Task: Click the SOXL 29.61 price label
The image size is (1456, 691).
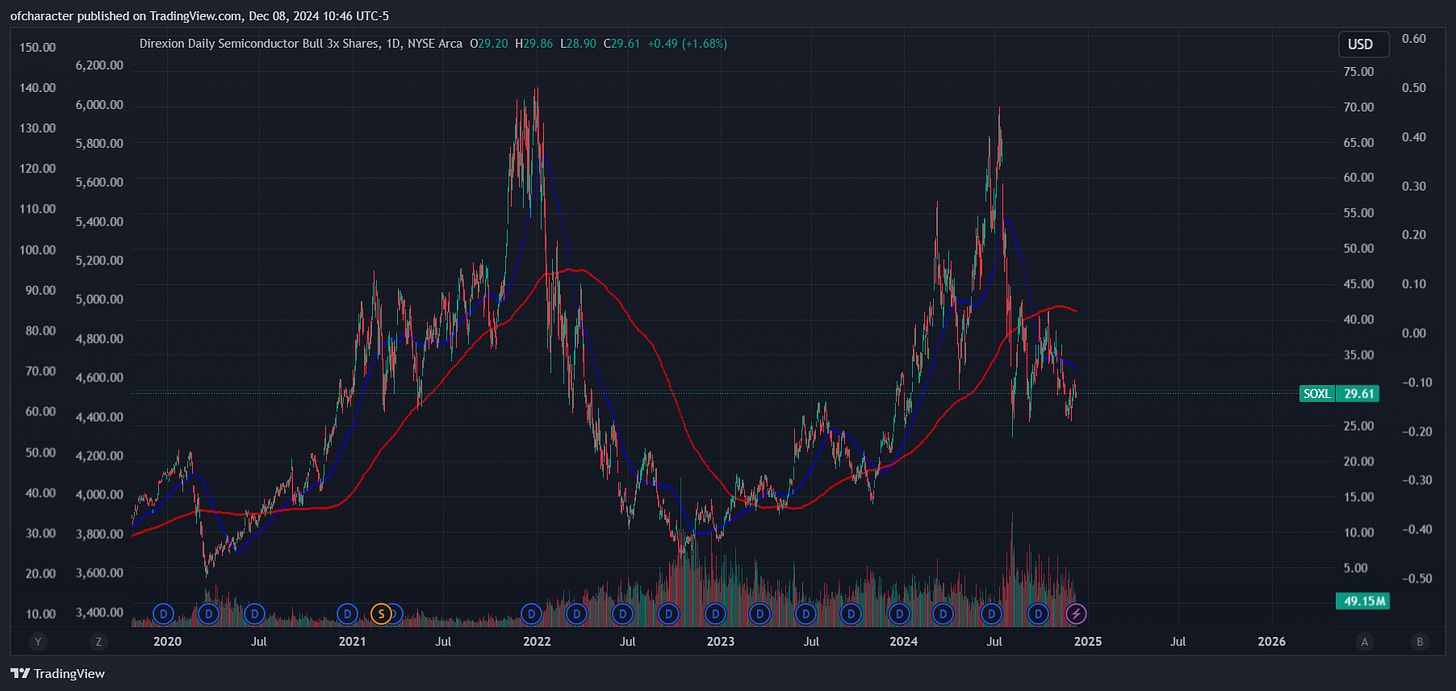Action: click(x=1339, y=394)
